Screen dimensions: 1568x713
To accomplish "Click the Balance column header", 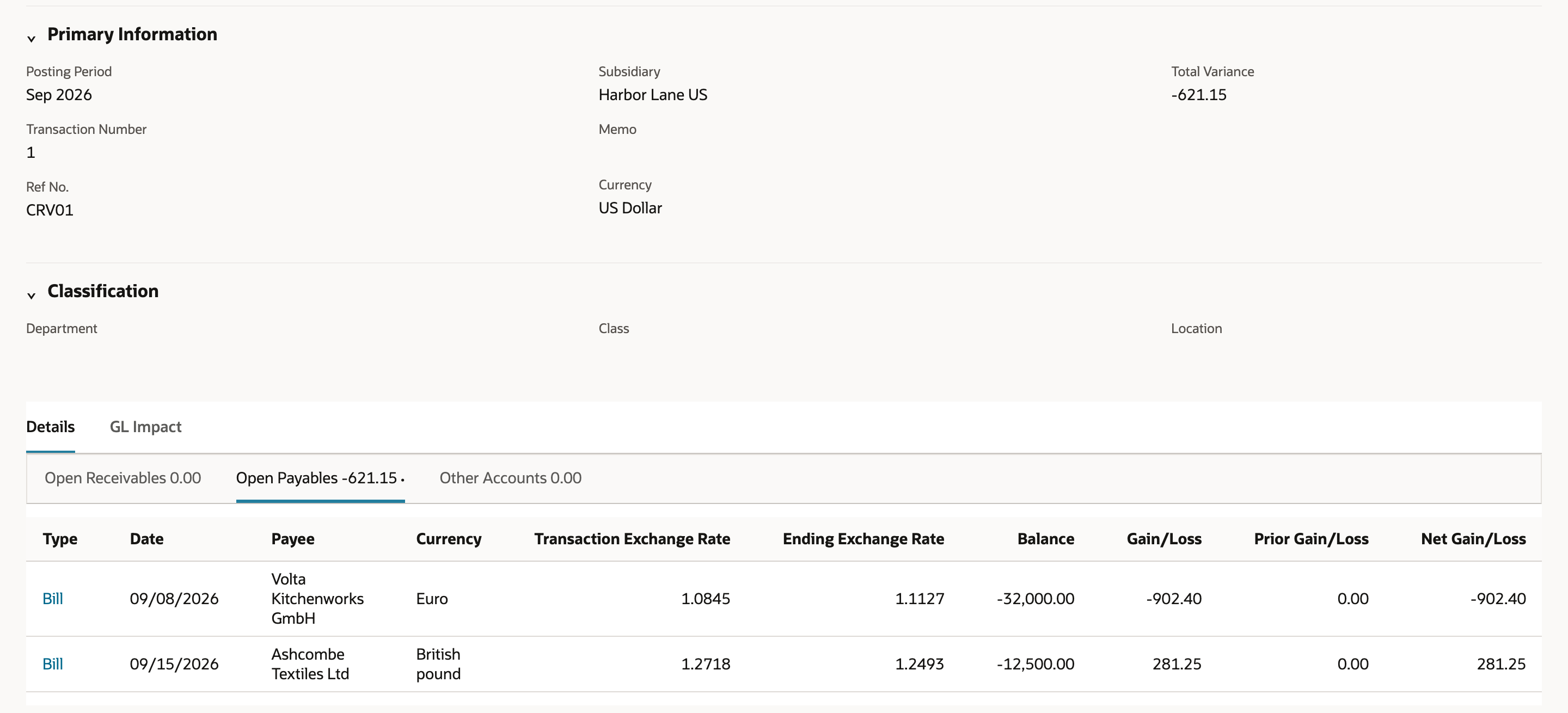I will 1045,538.
